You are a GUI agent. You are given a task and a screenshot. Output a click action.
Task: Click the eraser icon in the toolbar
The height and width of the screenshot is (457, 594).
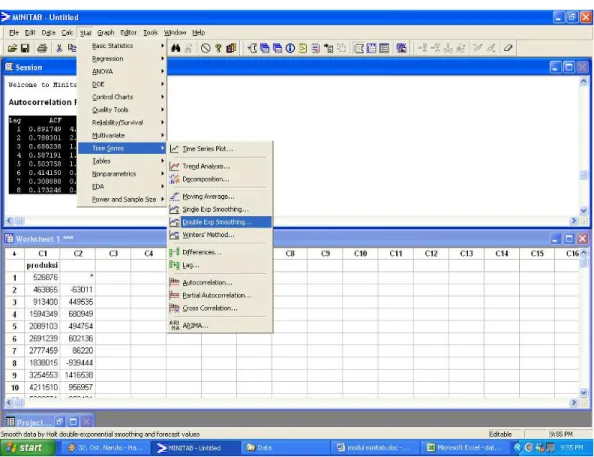coord(508,48)
